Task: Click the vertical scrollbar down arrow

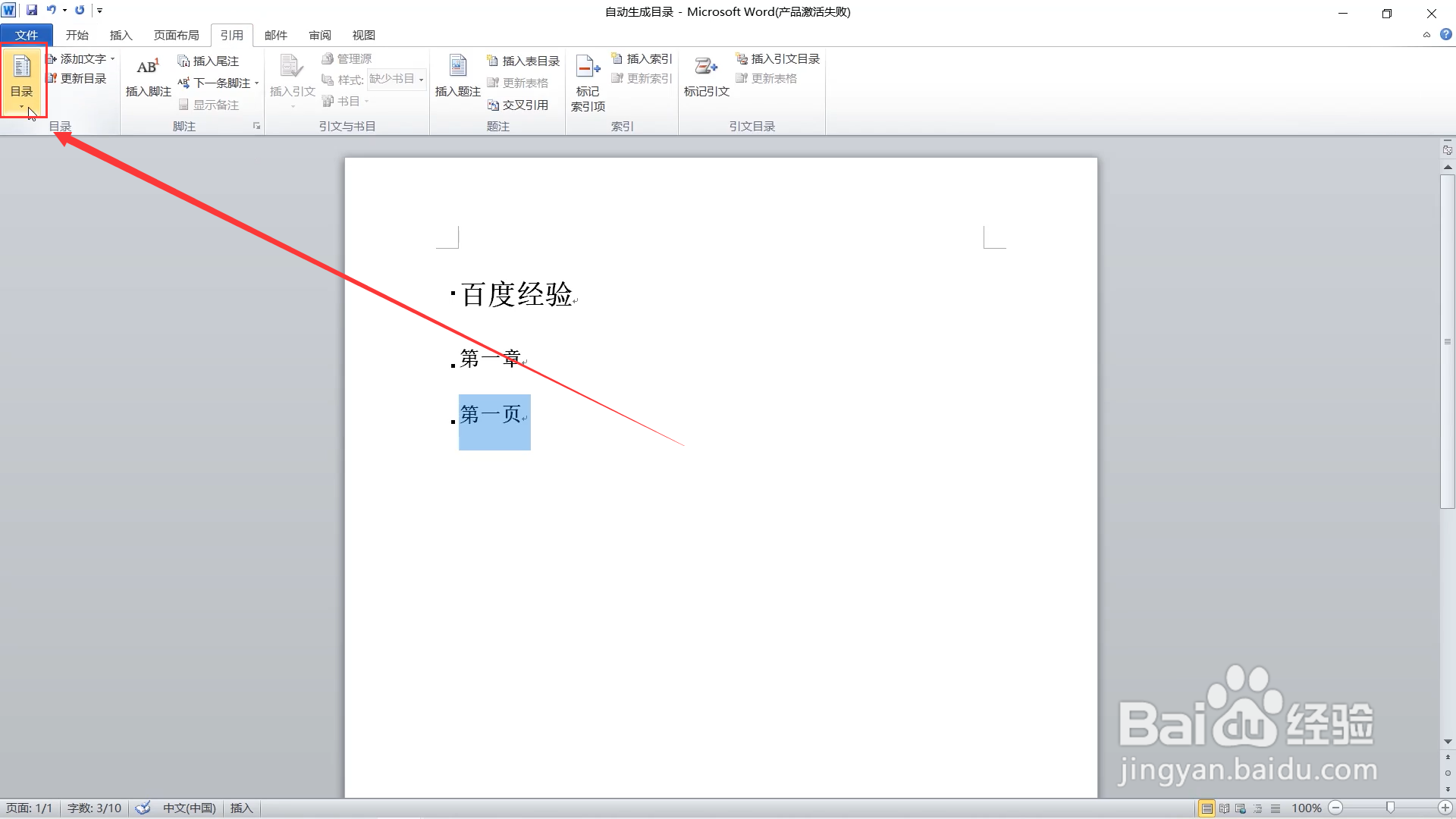Action: click(x=1448, y=742)
